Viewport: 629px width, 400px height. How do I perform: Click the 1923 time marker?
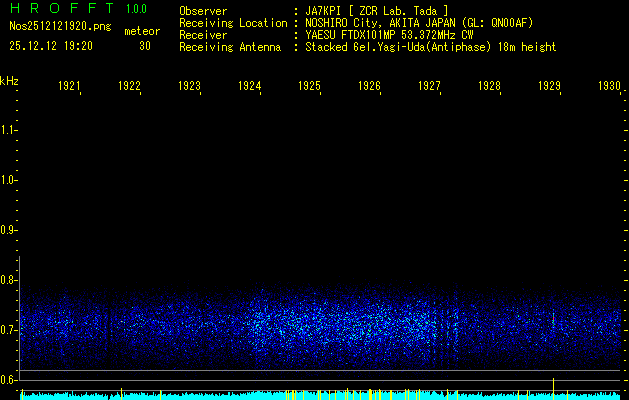coord(189,87)
